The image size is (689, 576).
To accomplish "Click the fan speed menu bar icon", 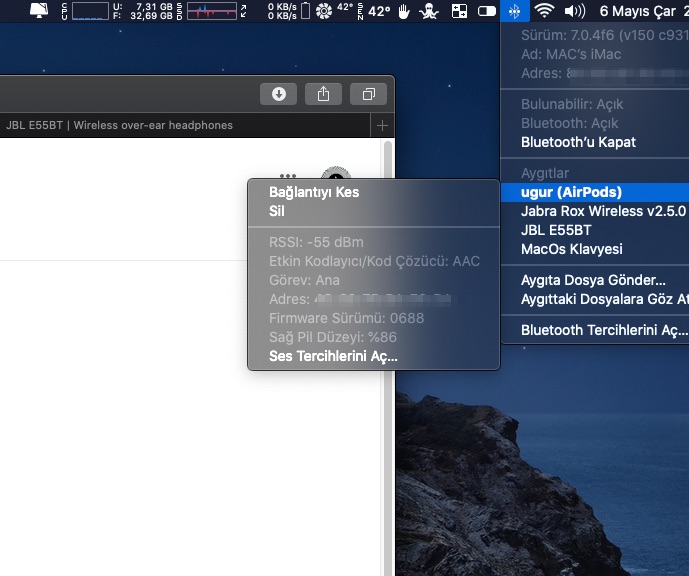I will tap(324, 12).
